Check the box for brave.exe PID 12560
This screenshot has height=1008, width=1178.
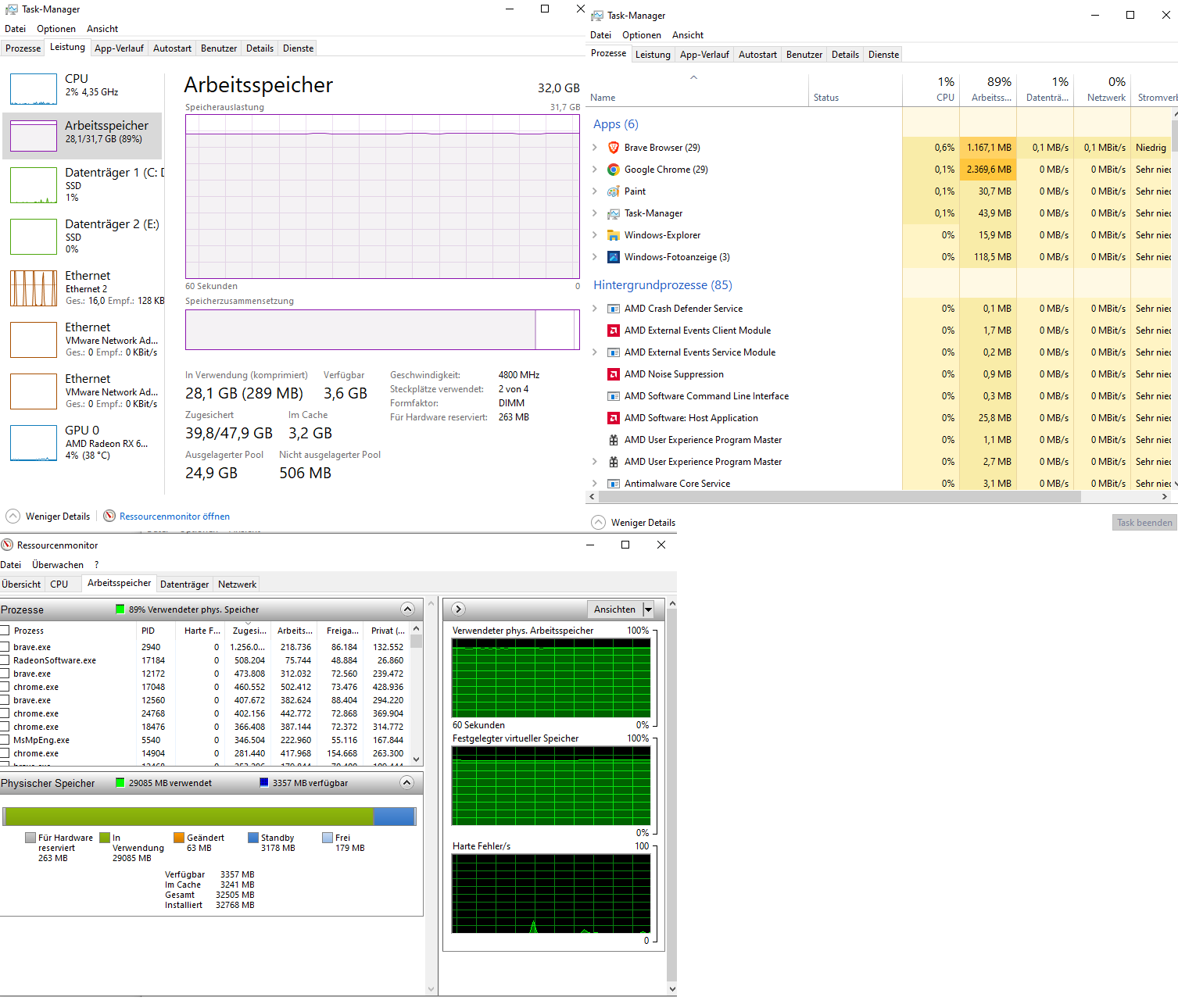coord(5,699)
